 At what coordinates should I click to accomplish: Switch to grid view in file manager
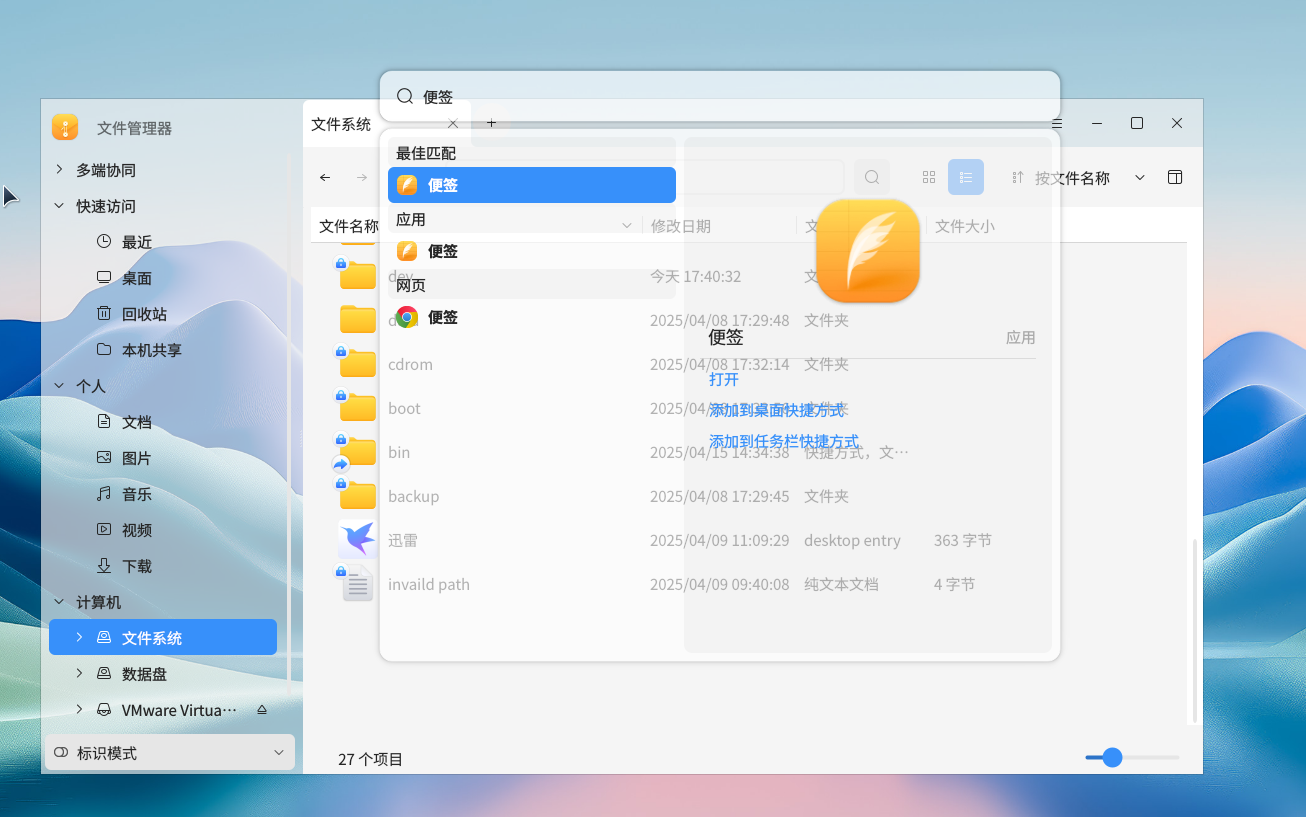click(928, 177)
